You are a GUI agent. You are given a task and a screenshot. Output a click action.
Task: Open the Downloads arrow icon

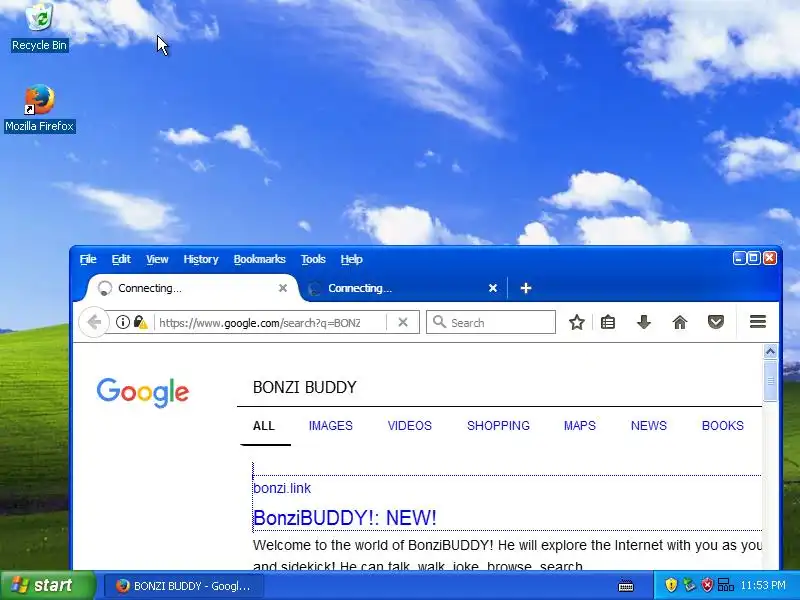644,322
